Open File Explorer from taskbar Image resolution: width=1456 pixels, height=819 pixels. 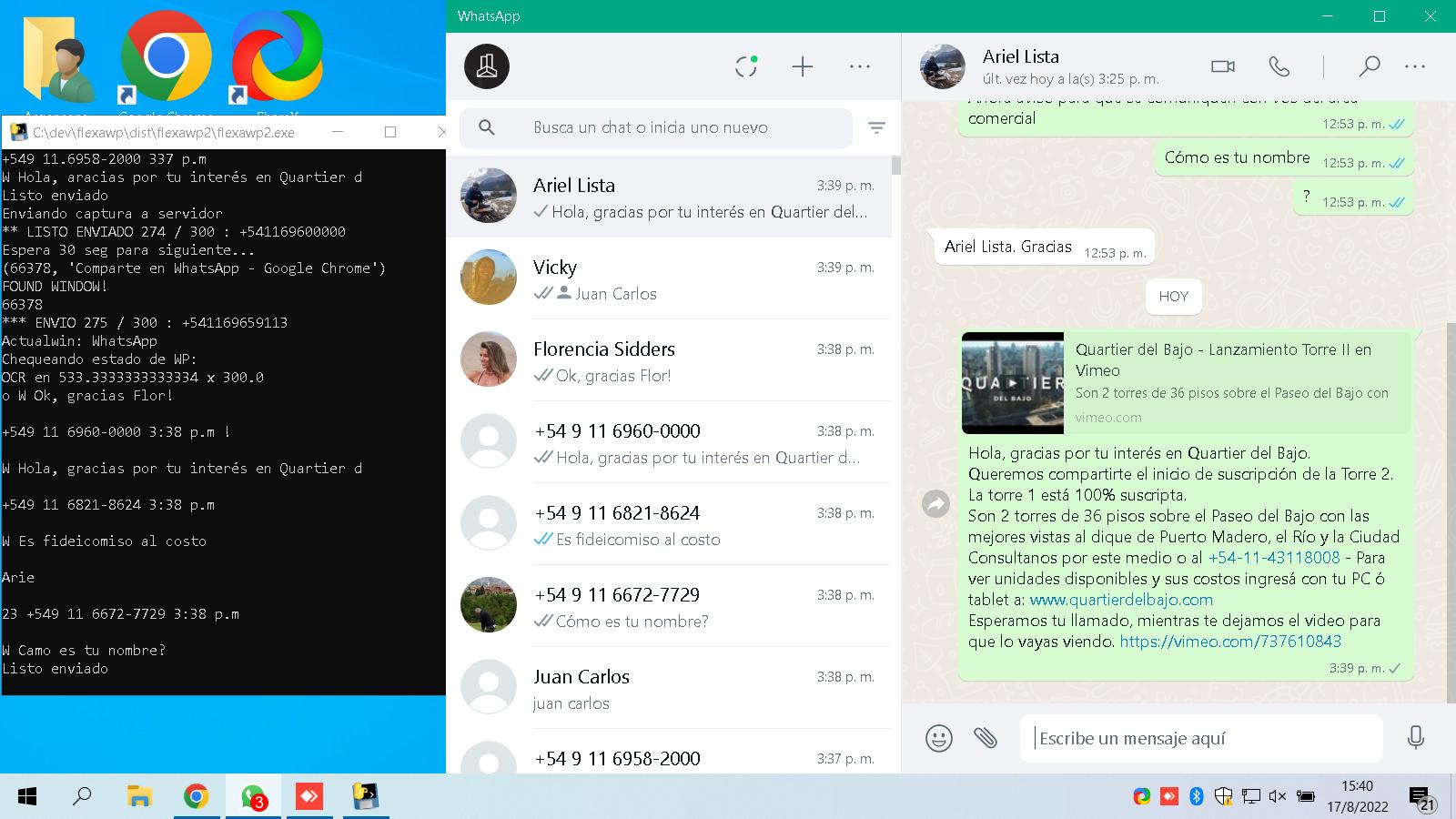coord(138,797)
